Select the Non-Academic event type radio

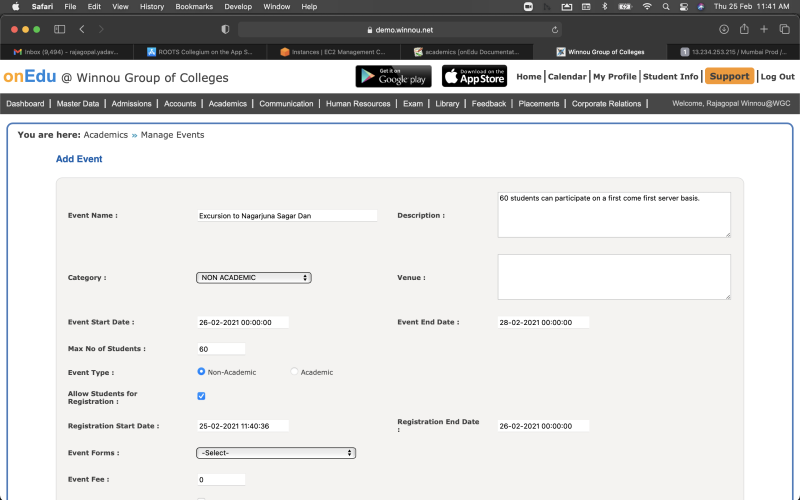(x=201, y=372)
